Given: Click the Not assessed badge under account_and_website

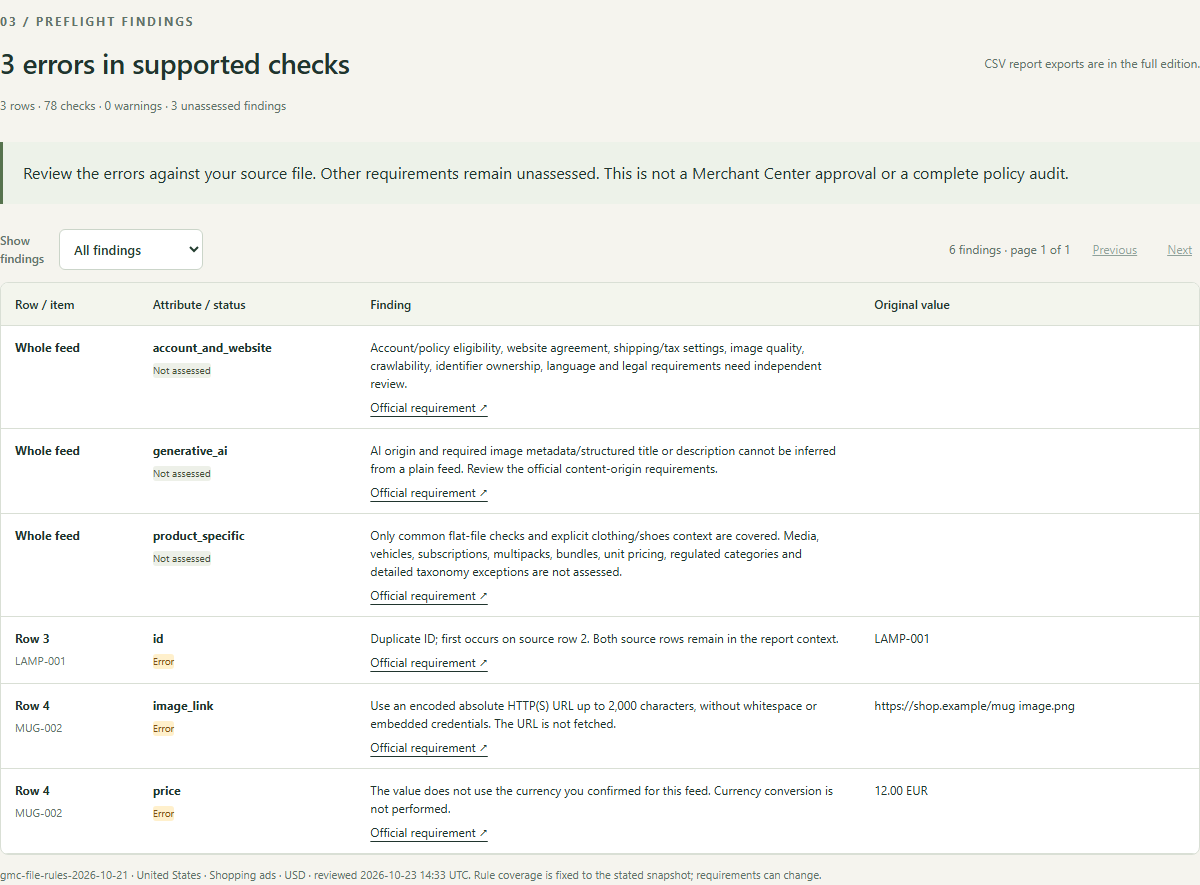Looking at the screenshot, I should coord(182,371).
